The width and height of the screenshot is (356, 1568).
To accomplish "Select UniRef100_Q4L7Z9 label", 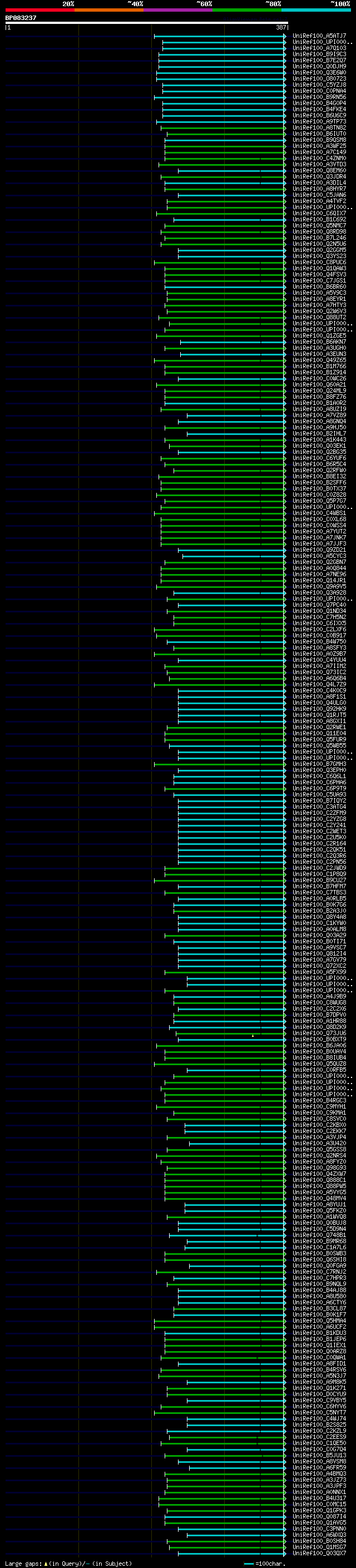I will tap(319, 684).
